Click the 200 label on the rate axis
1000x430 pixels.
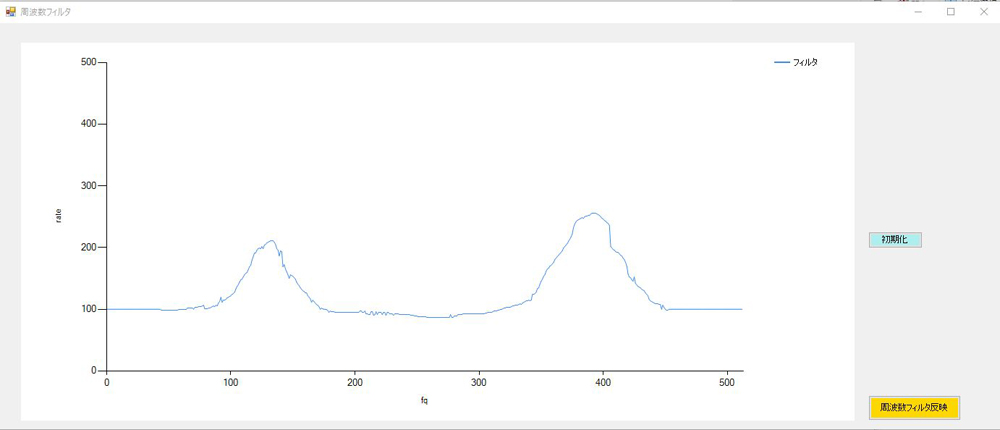click(88, 247)
